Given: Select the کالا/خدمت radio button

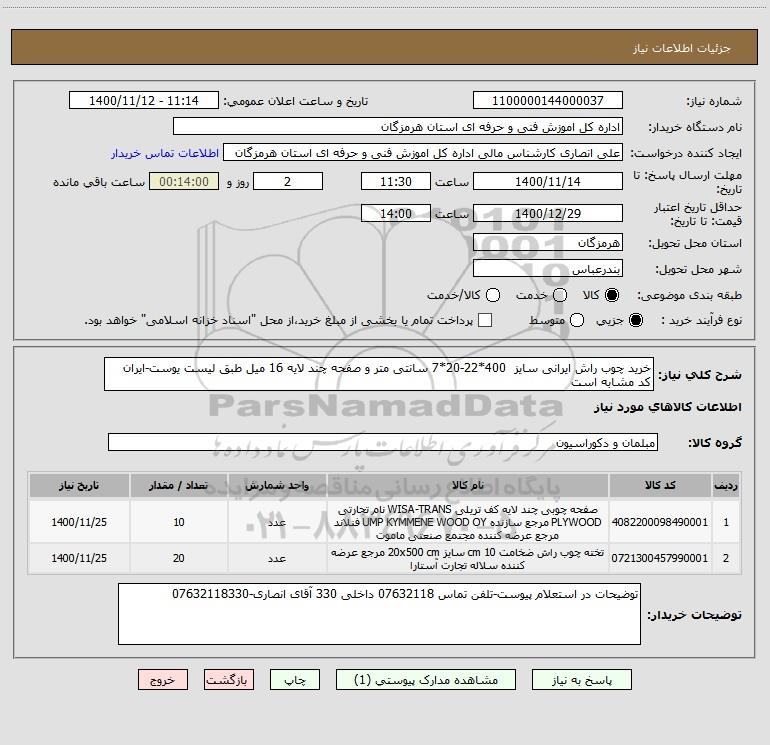Looking at the screenshot, I should 493,295.
